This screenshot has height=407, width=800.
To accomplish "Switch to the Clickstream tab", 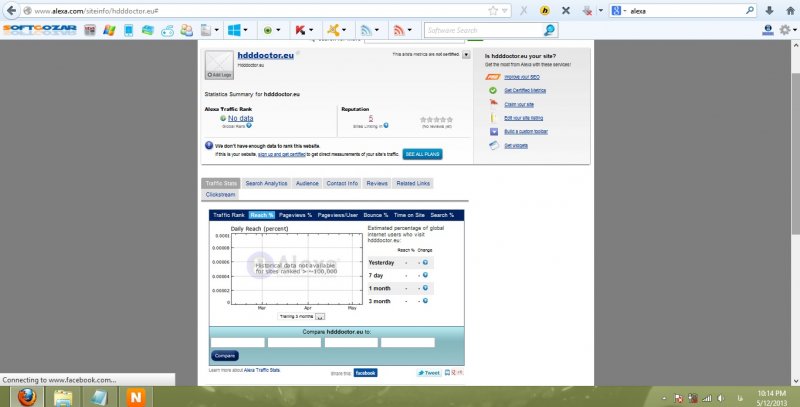I will 220,195.
